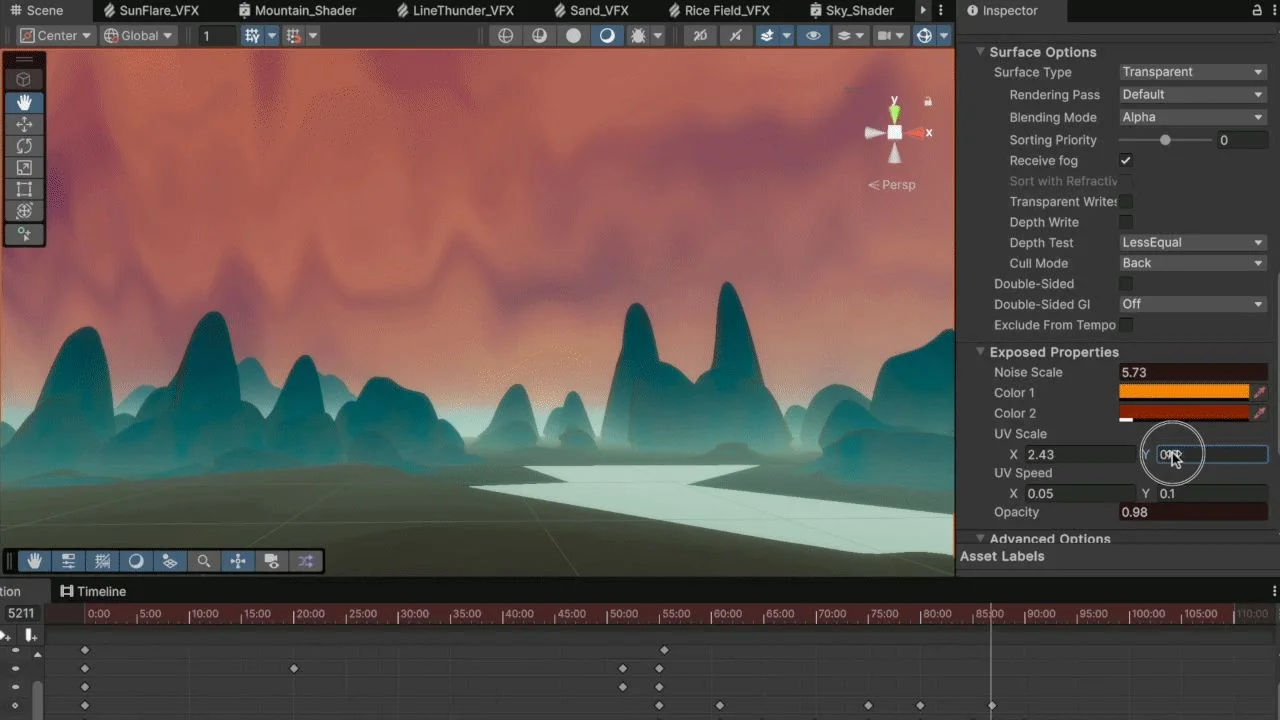The width and height of the screenshot is (1280, 720).
Task: Open the orange Color 1 swatch
Action: pyautogui.click(x=1184, y=393)
